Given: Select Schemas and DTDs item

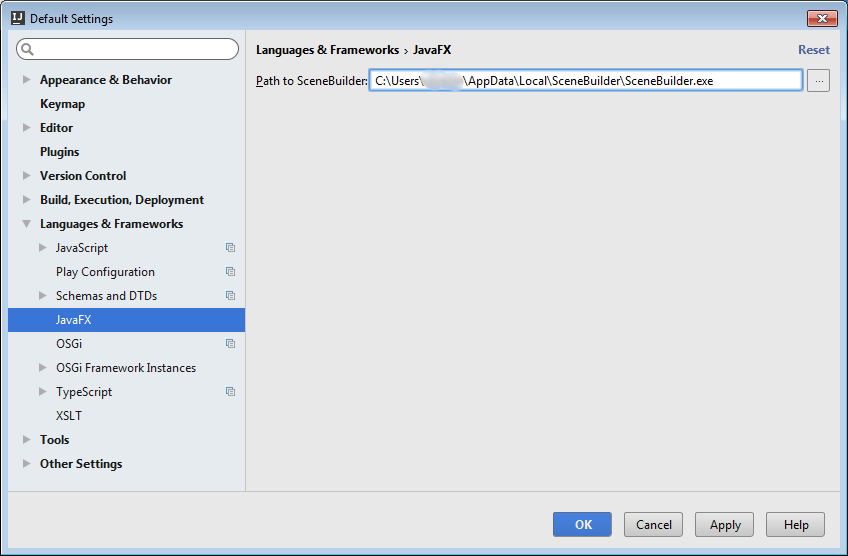Looking at the screenshot, I should click(x=106, y=296).
